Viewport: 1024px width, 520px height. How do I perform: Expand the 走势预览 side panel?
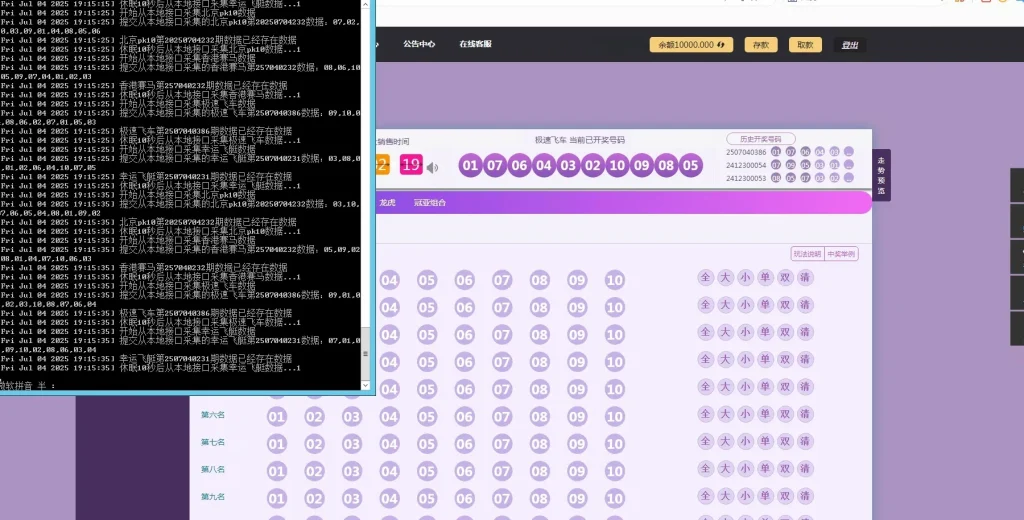[881, 175]
